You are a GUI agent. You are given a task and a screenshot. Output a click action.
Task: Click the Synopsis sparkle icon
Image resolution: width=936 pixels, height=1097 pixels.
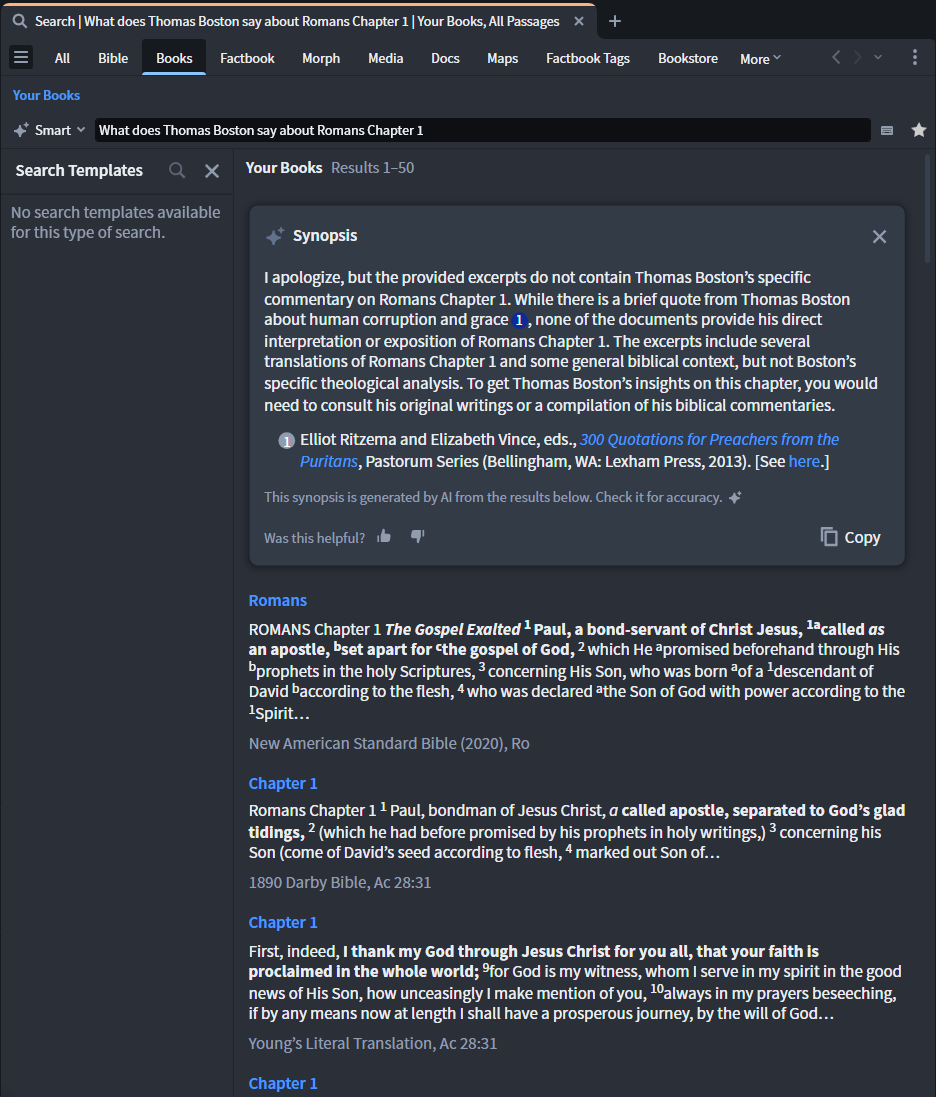(x=275, y=236)
